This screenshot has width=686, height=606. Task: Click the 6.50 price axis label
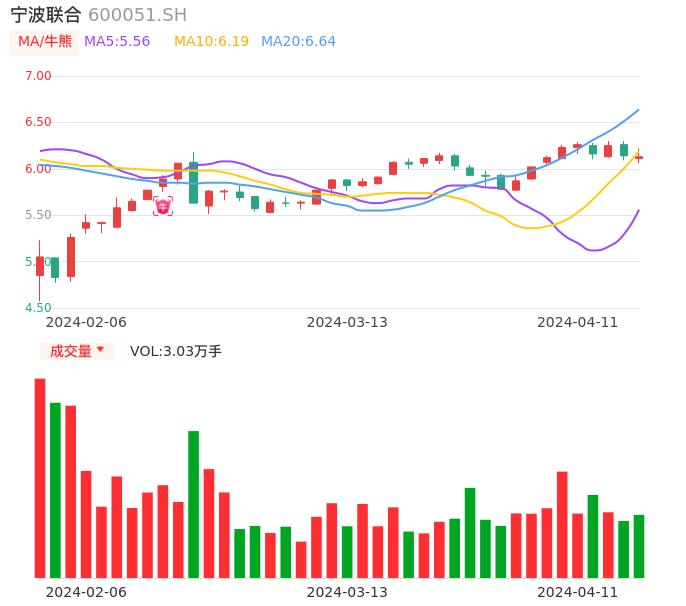tap(38, 122)
